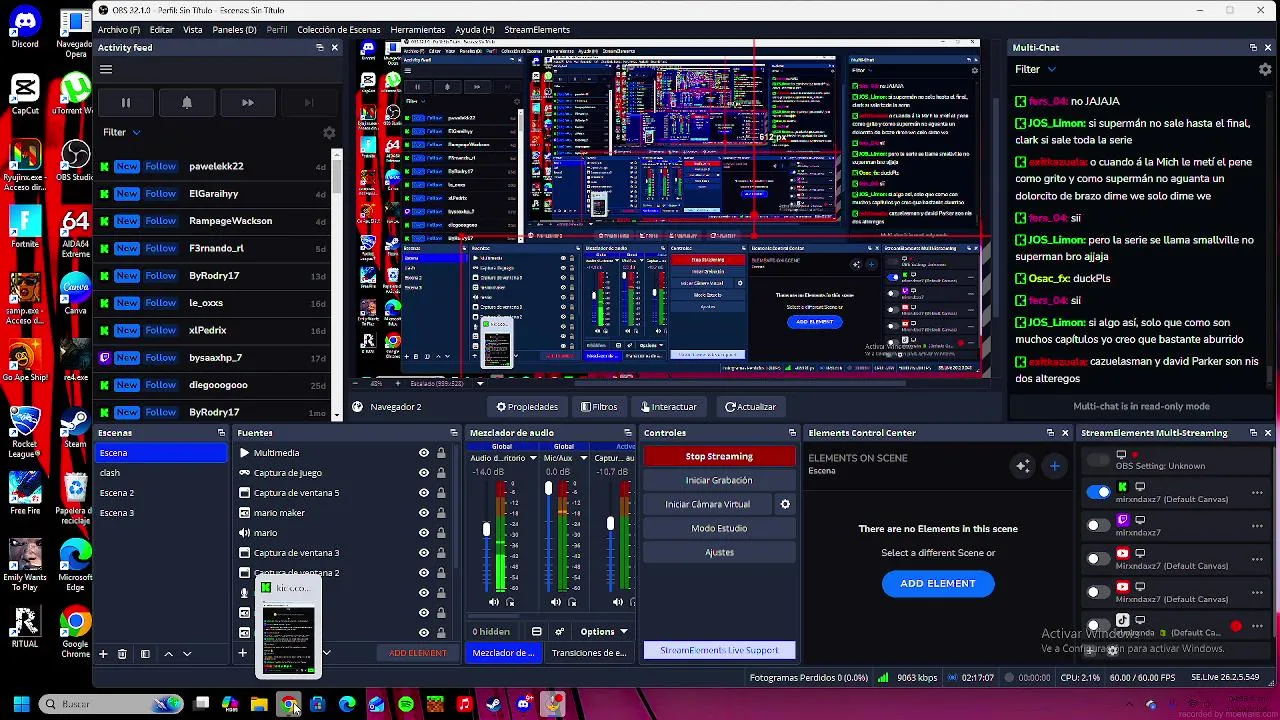Viewport: 1280px width, 720px height.
Task: Add a new scene with the plus icon
Action: [102, 653]
